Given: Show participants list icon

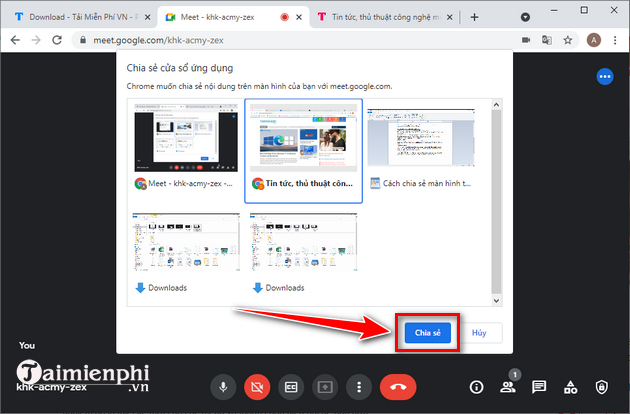Looking at the screenshot, I should 507,387.
